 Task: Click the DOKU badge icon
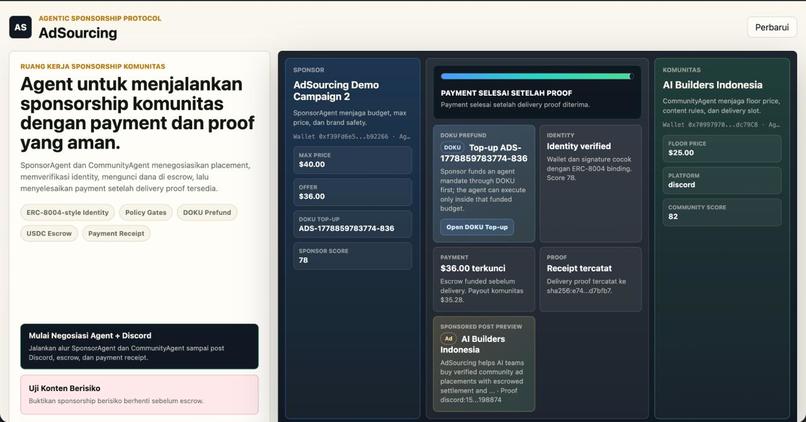pos(452,148)
